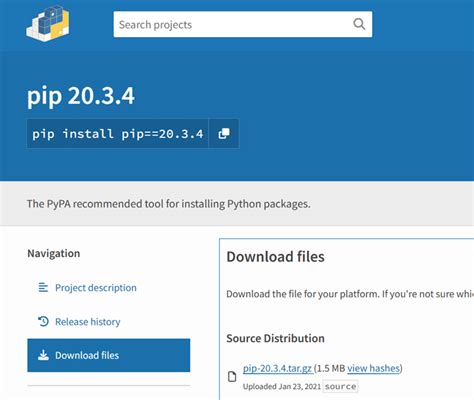
Task: Click the file icon beside pip-20.3.4.tar.gz
Action: [x=232, y=377]
